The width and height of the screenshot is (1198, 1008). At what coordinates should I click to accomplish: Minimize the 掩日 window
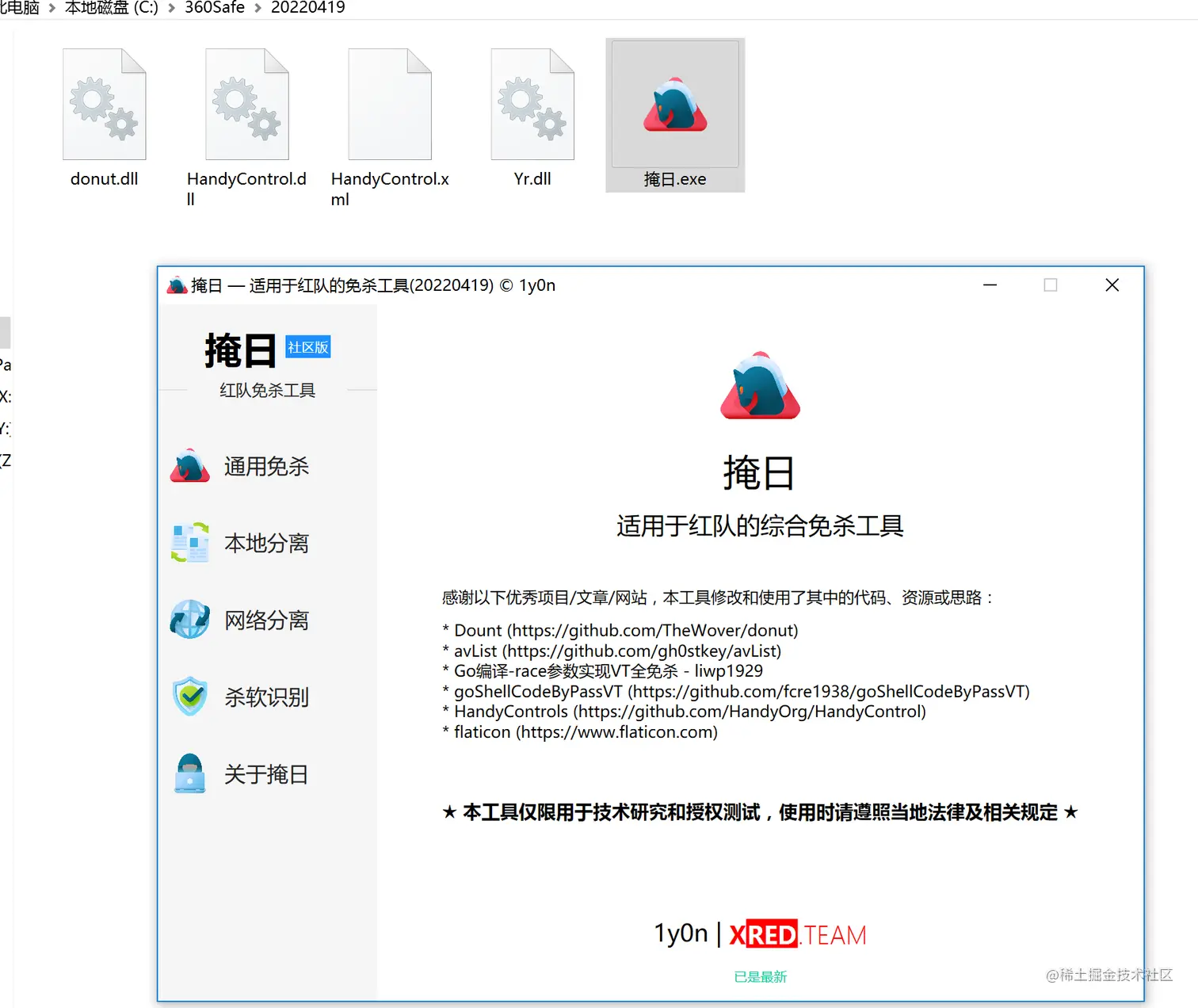[x=990, y=285]
